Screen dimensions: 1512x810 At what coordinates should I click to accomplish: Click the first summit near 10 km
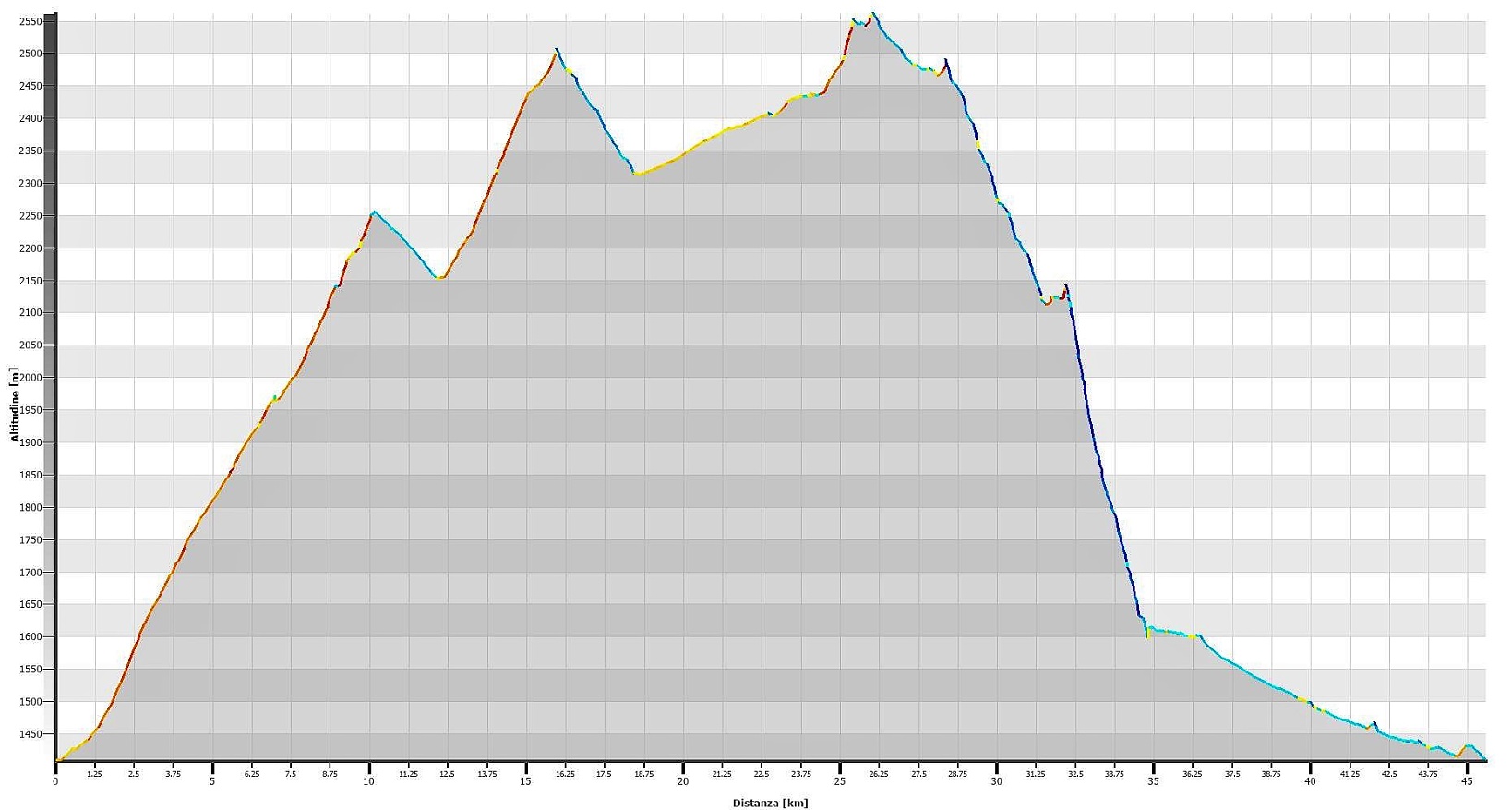click(373, 212)
